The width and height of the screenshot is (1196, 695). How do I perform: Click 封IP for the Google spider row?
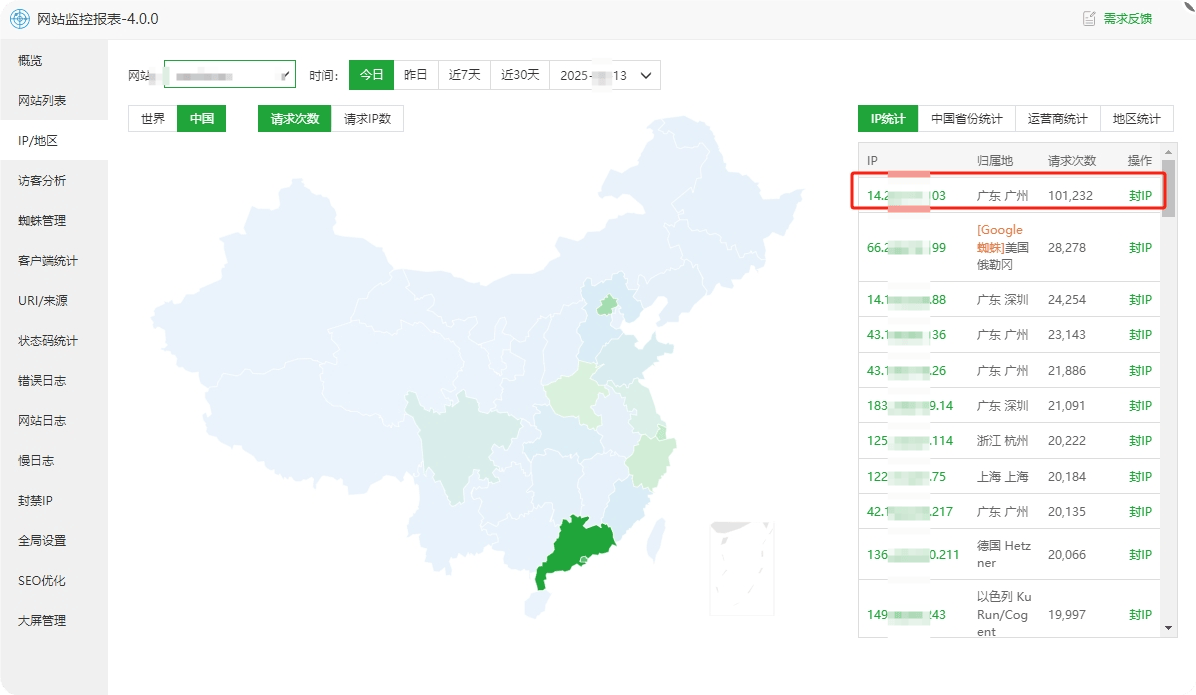pos(1140,248)
